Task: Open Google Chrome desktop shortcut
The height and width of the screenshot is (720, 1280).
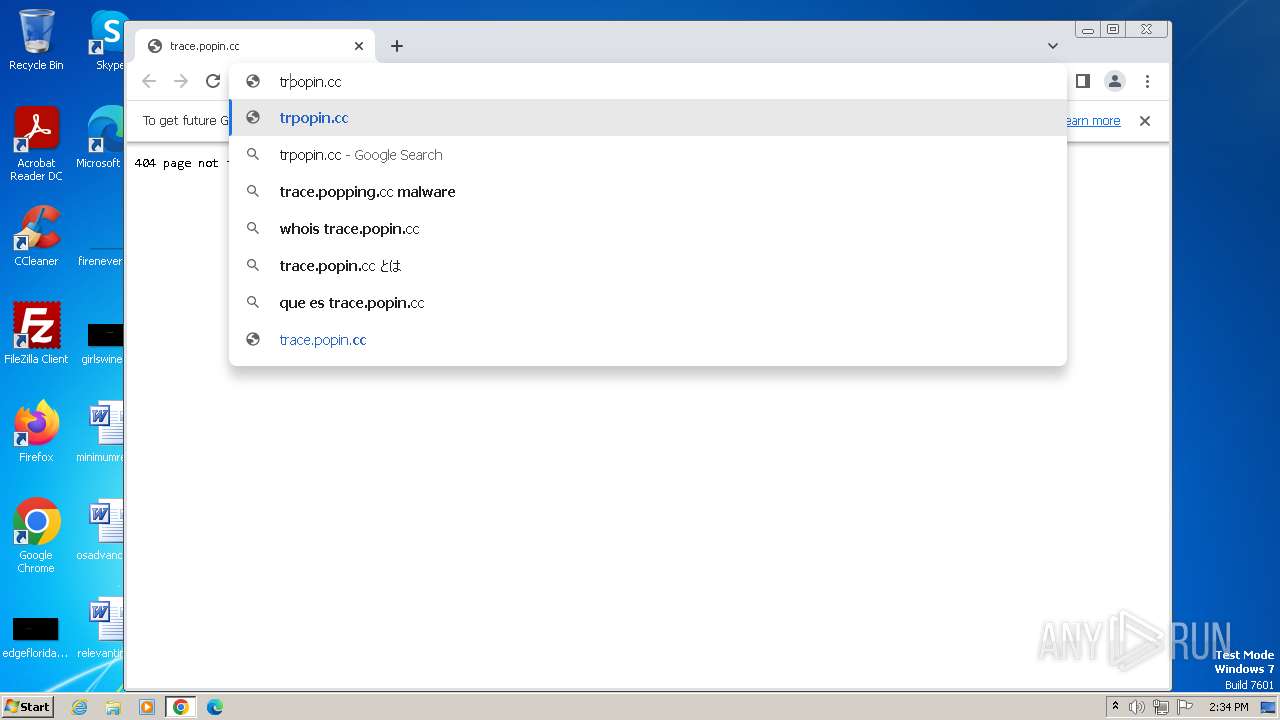Action: tap(36, 537)
